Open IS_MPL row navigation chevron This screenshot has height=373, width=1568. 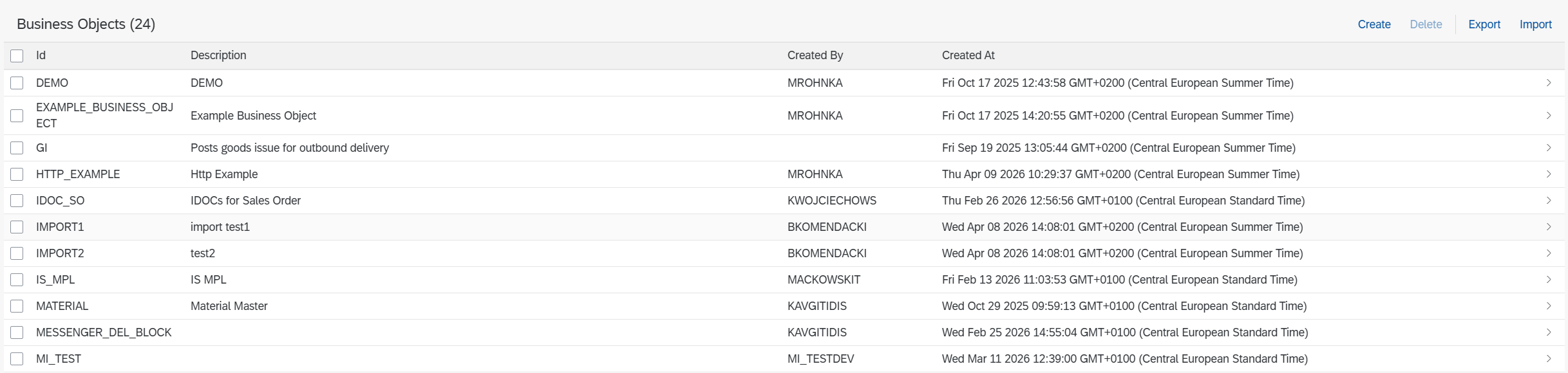tap(1549, 280)
